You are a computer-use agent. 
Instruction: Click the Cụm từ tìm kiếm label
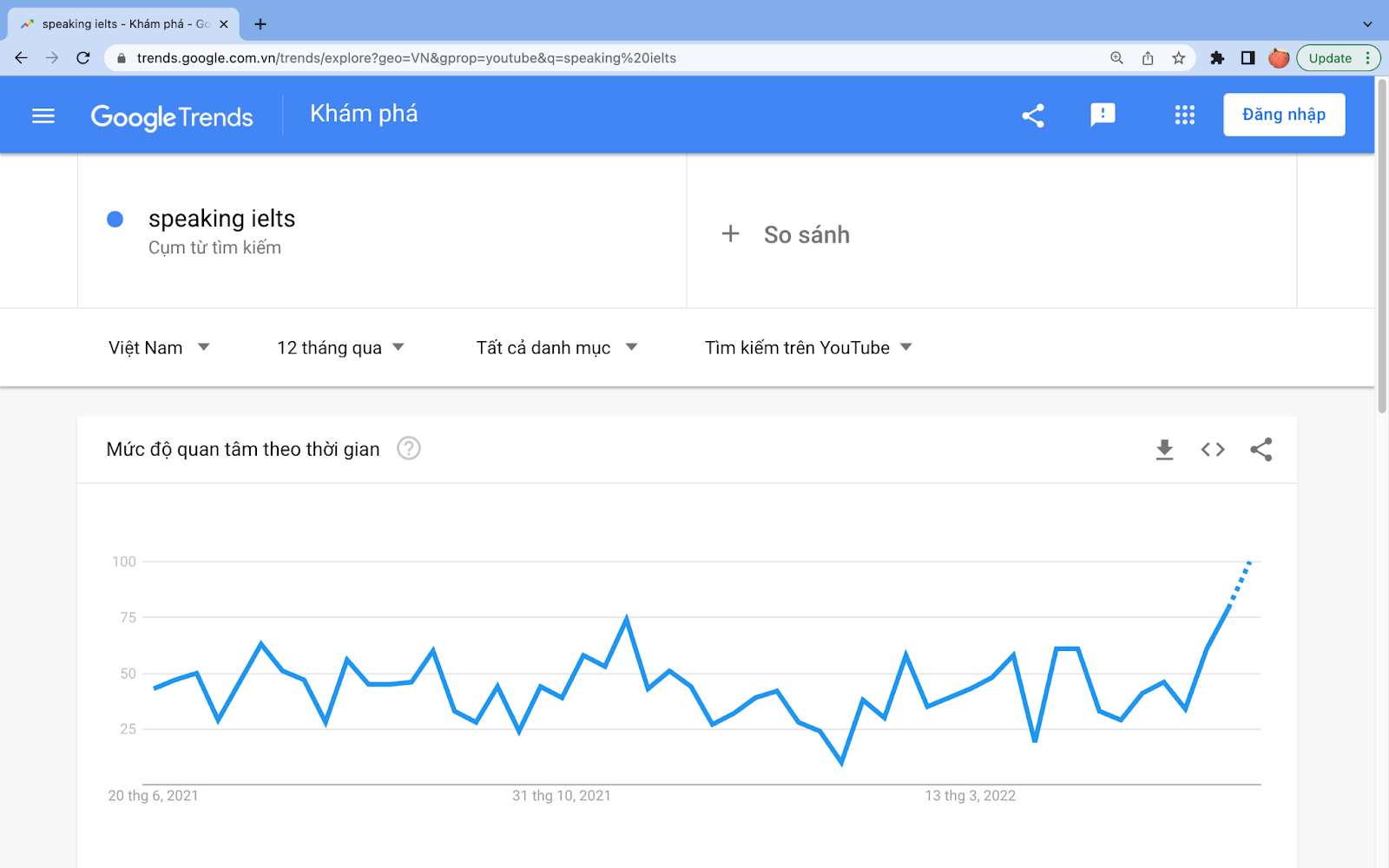(214, 248)
